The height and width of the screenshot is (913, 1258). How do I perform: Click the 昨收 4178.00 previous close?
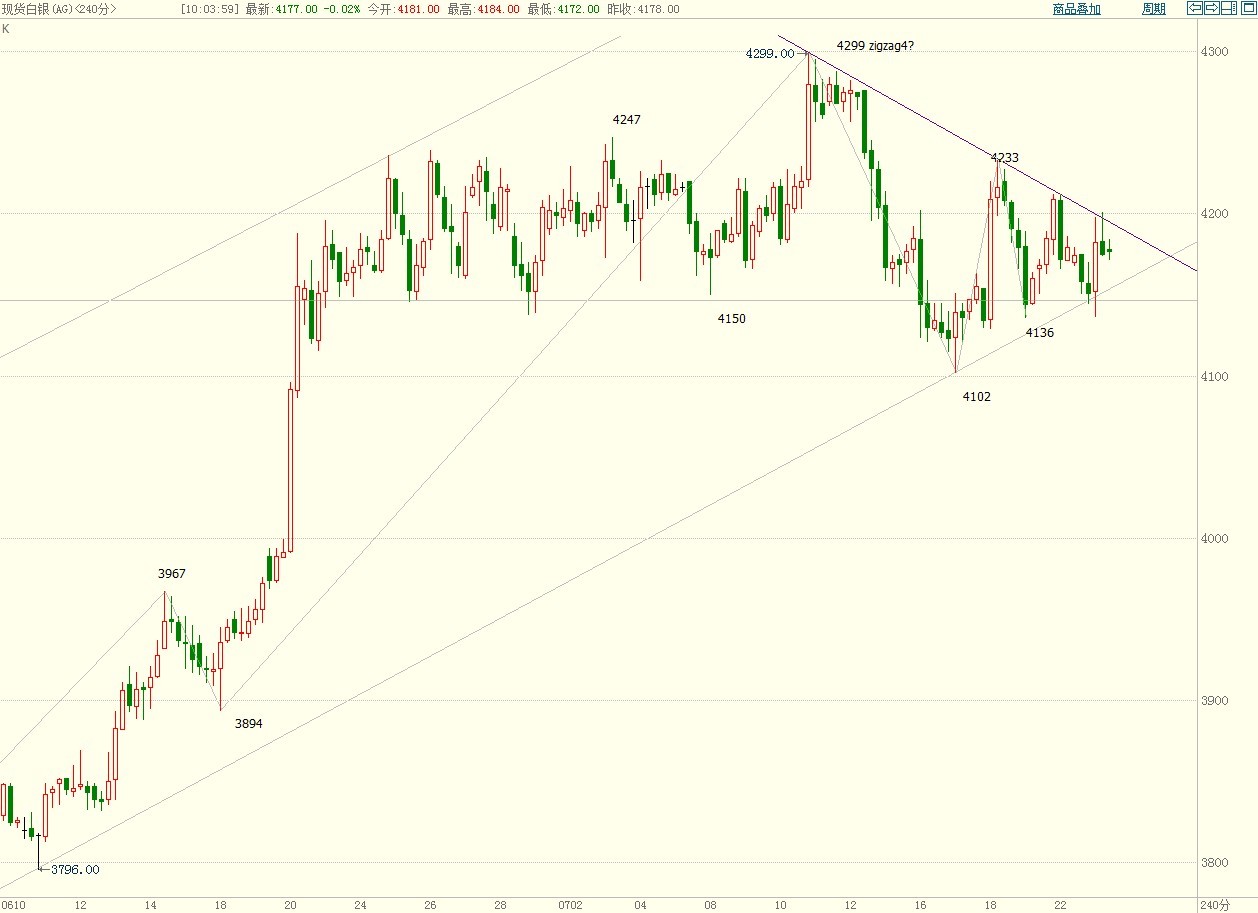pos(644,9)
